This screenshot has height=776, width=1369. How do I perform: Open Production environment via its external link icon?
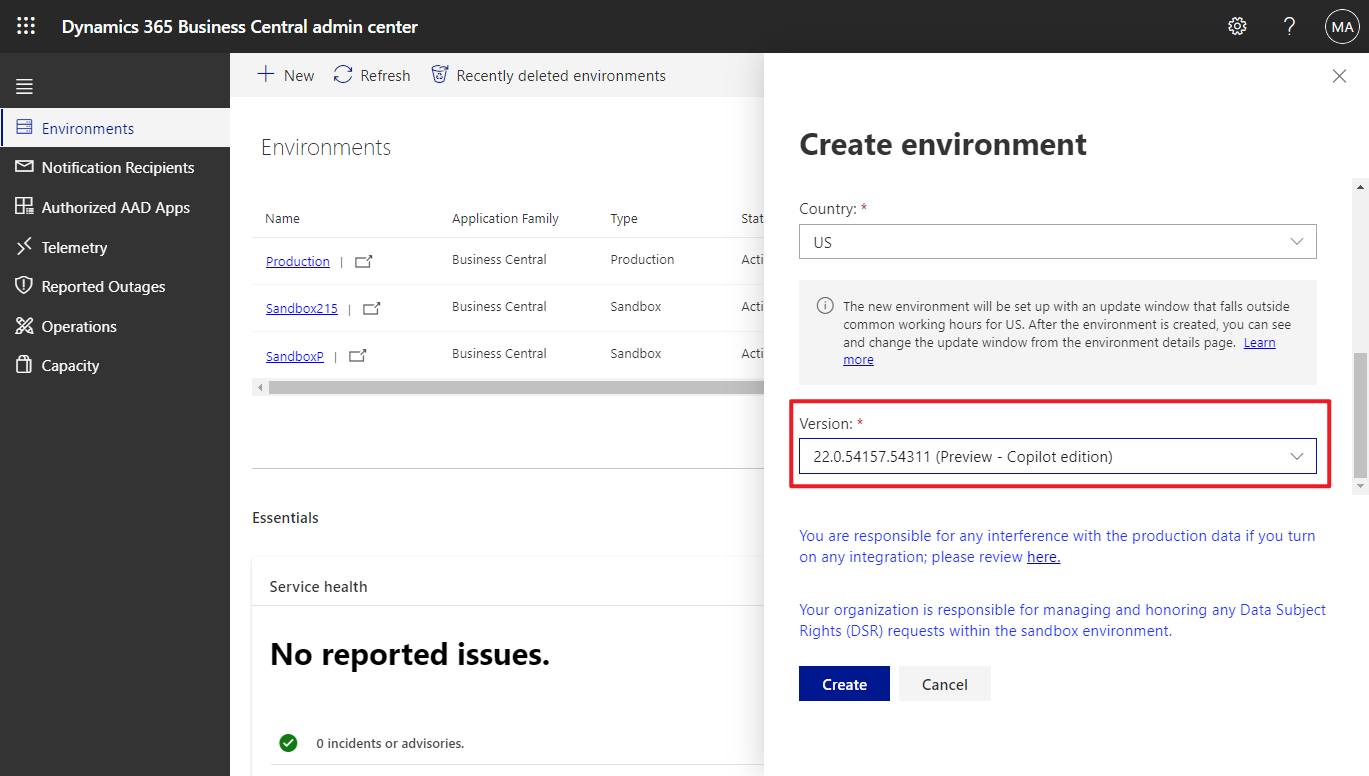[363, 260]
